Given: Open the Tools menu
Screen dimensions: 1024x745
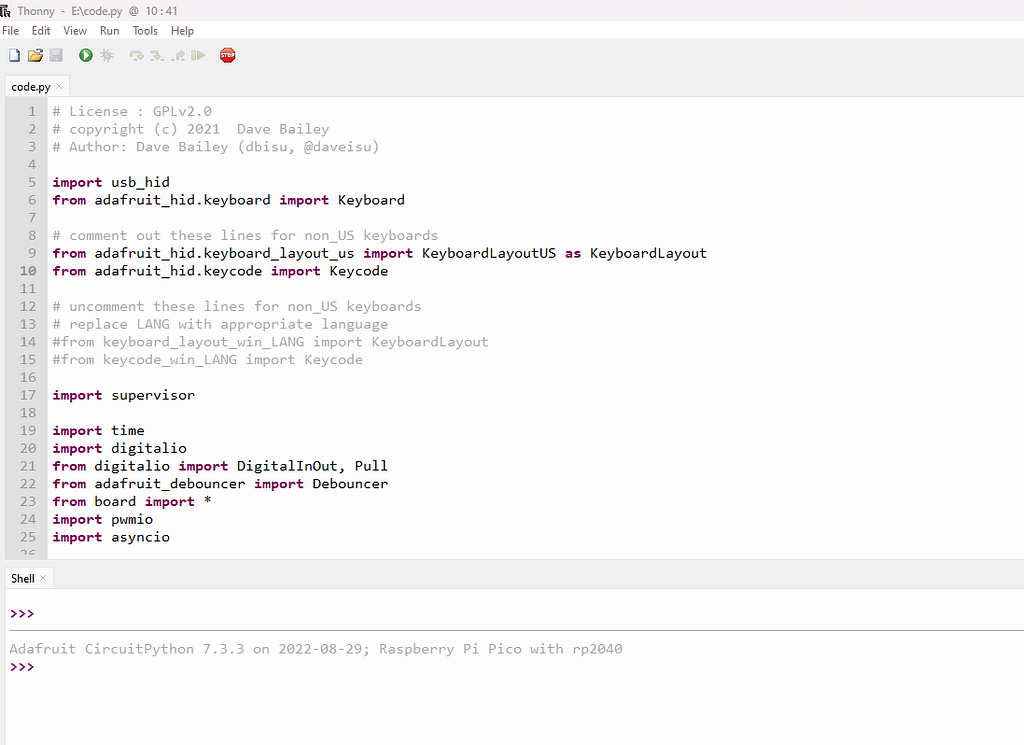Looking at the screenshot, I should click(145, 31).
